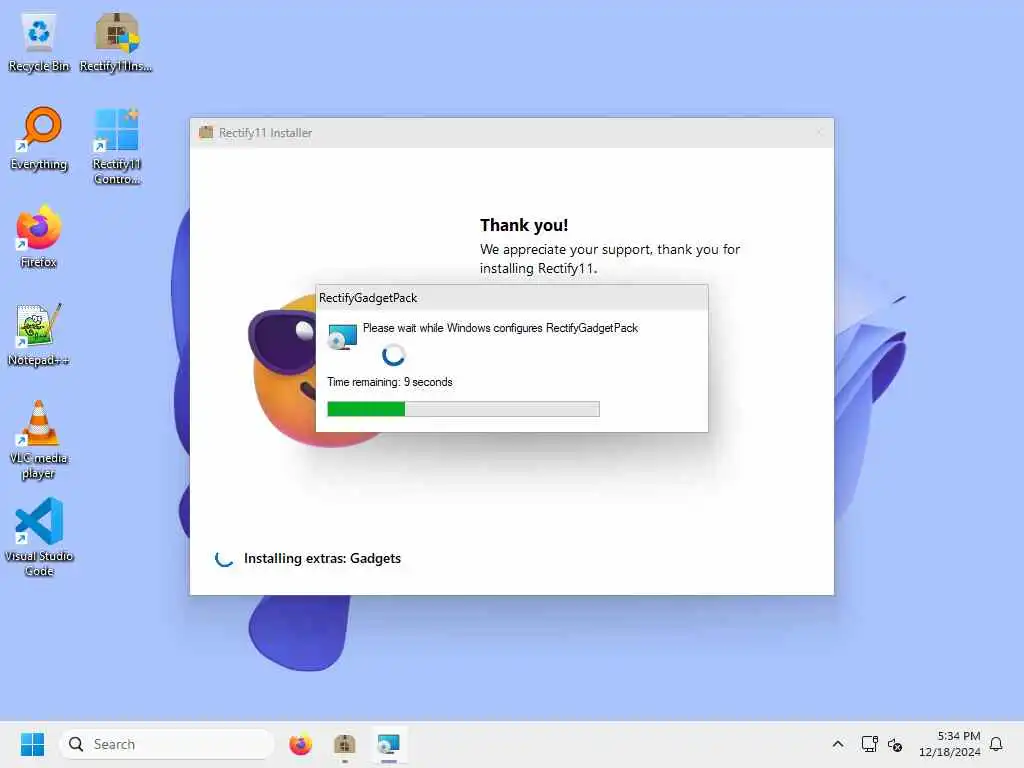Open the Notepad++ desktop shortcut

point(39,334)
